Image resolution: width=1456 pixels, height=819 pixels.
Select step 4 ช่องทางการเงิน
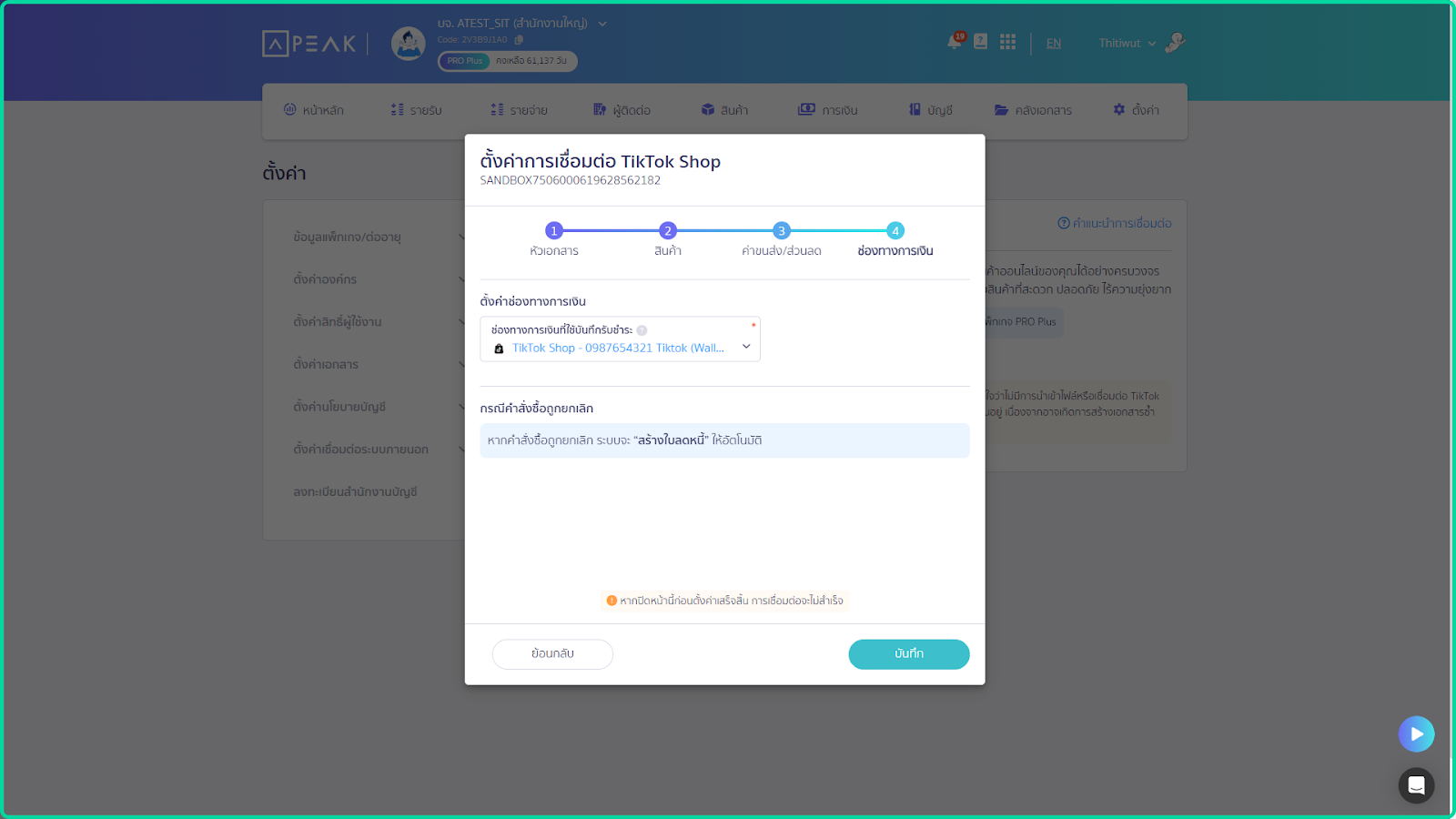coord(895,231)
